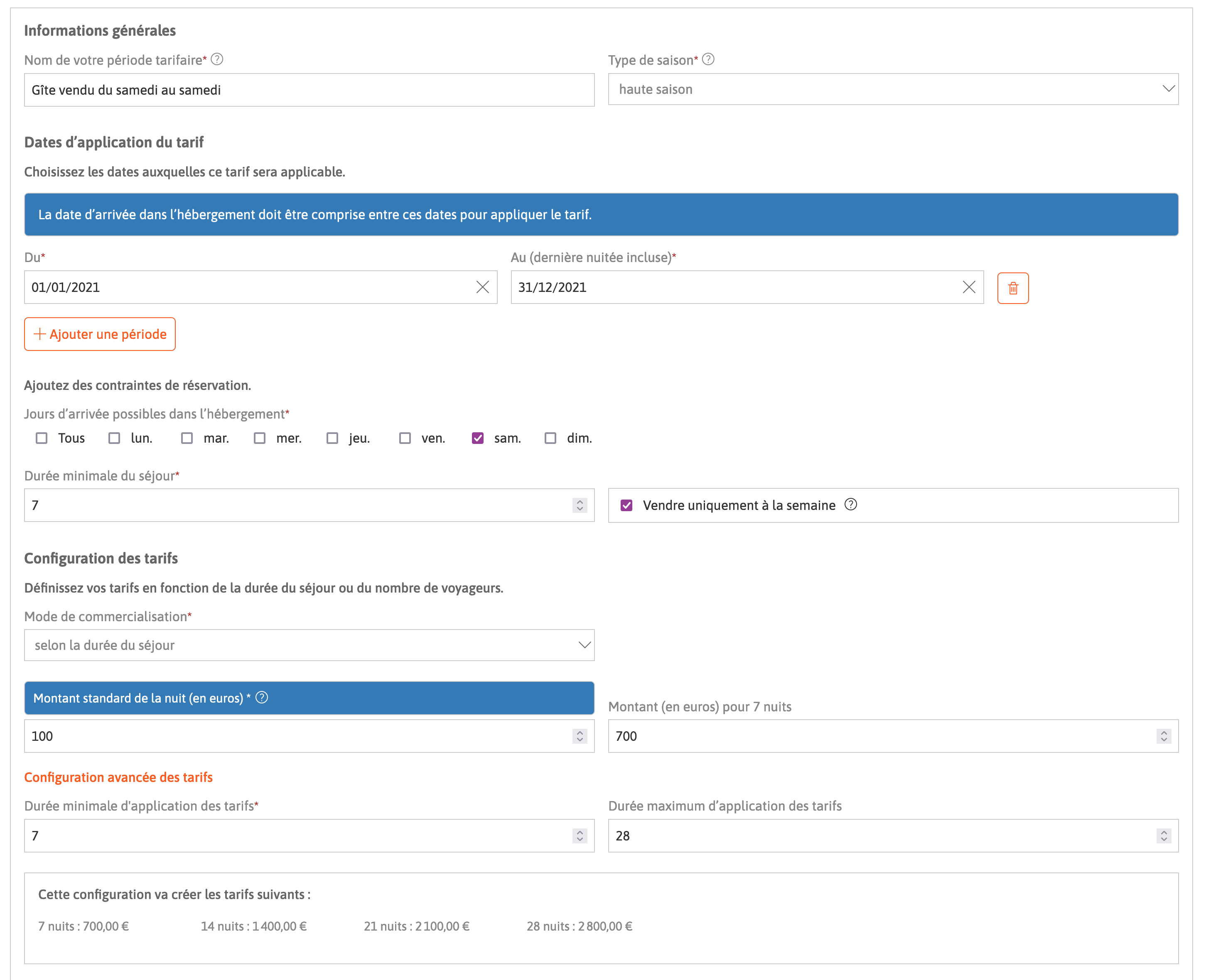Adjust Durée minimale du séjour stepper arrows
Screen dimensions: 1206x980
(x=580, y=505)
